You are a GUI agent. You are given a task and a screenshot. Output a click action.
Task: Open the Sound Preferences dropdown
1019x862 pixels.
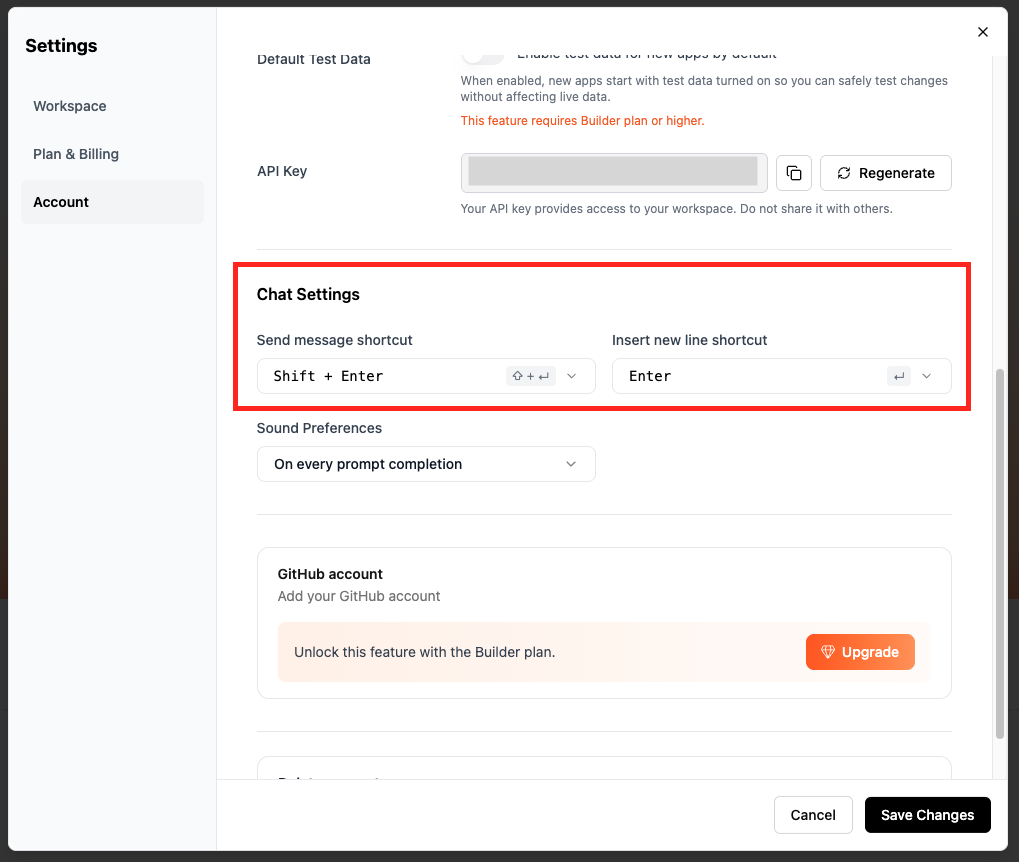click(426, 464)
